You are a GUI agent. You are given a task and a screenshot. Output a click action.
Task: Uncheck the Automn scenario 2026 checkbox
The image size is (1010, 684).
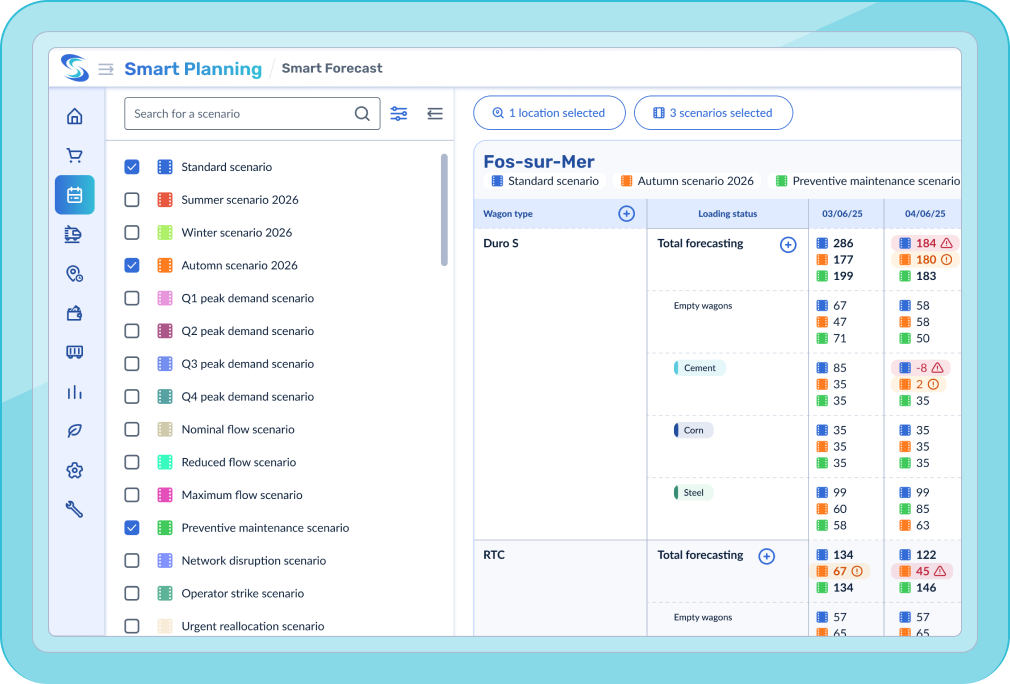[132, 265]
